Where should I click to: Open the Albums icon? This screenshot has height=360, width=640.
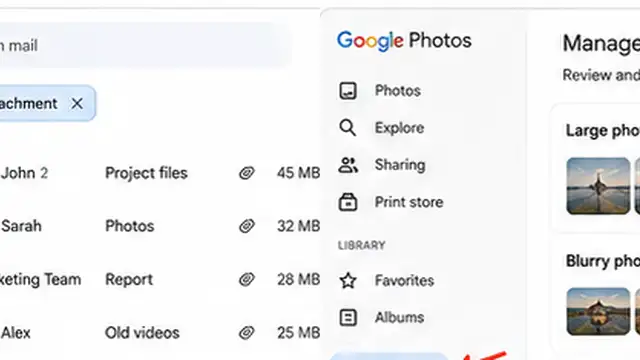tap(348, 318)
